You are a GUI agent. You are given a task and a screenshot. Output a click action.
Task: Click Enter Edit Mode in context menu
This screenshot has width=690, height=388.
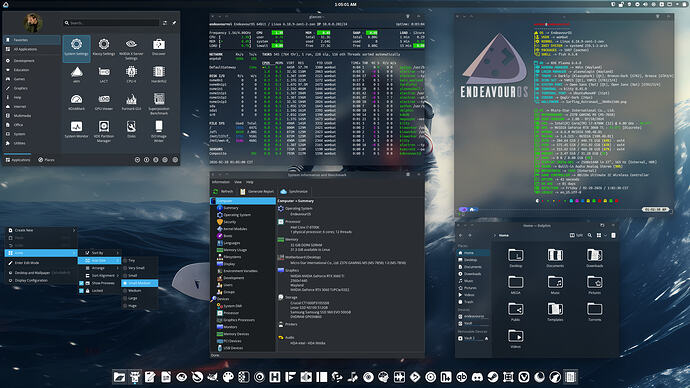tap(41, 263)
